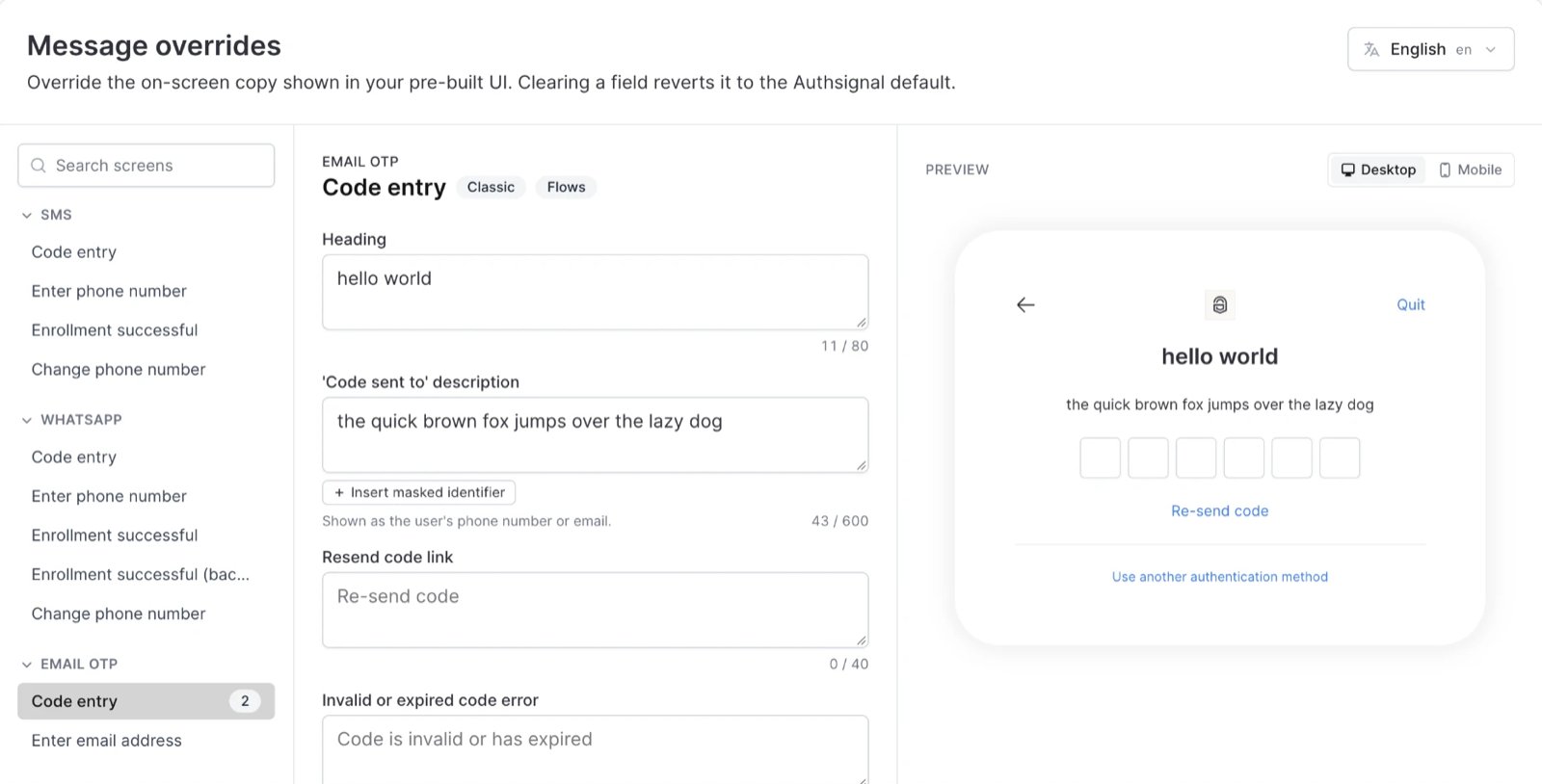Click Insert masked identifier button
The width and height of the screenshot is (1542, 784).
pyautogui.click(x=419, y=492)
